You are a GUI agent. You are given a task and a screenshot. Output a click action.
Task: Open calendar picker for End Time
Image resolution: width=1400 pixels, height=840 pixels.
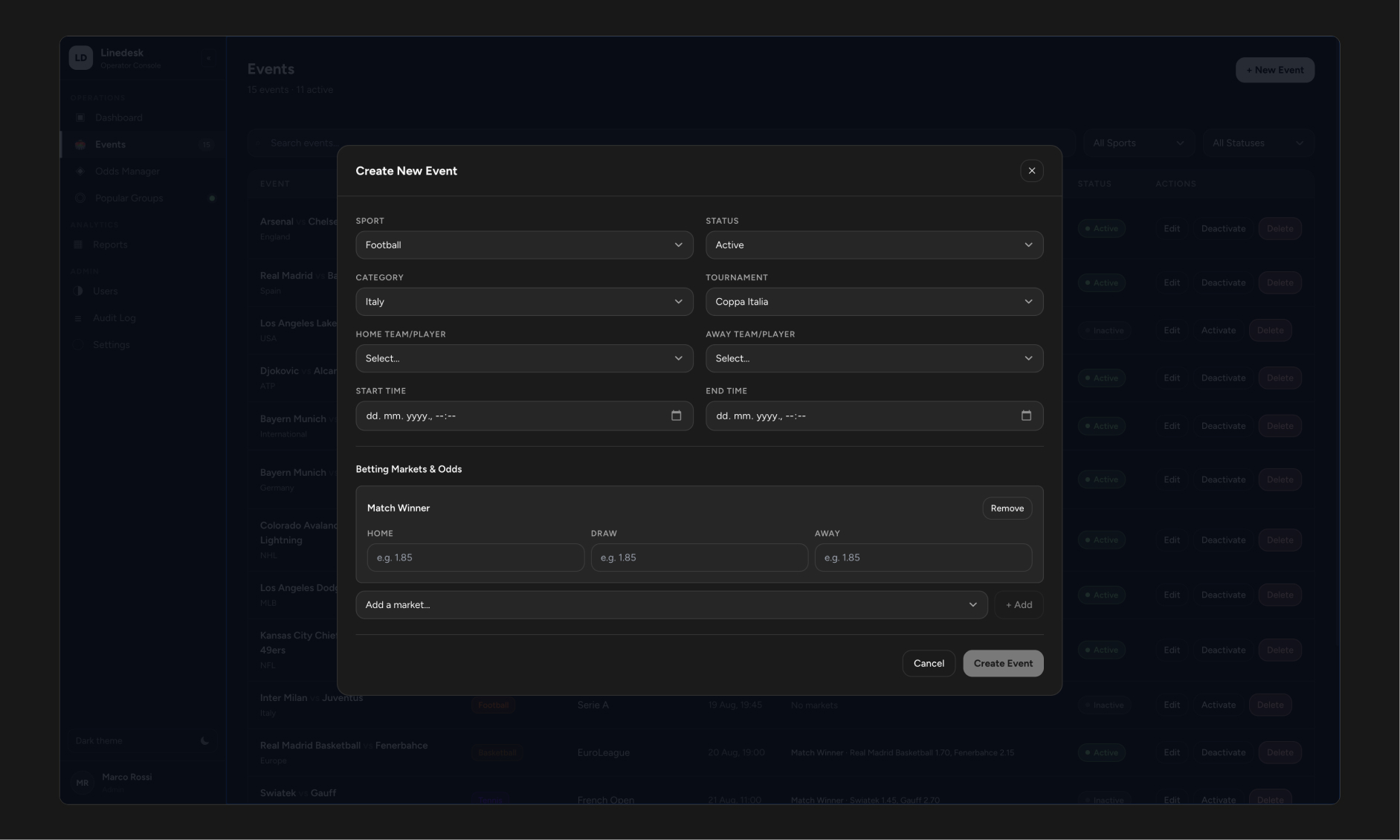(x=1026, y=416)
